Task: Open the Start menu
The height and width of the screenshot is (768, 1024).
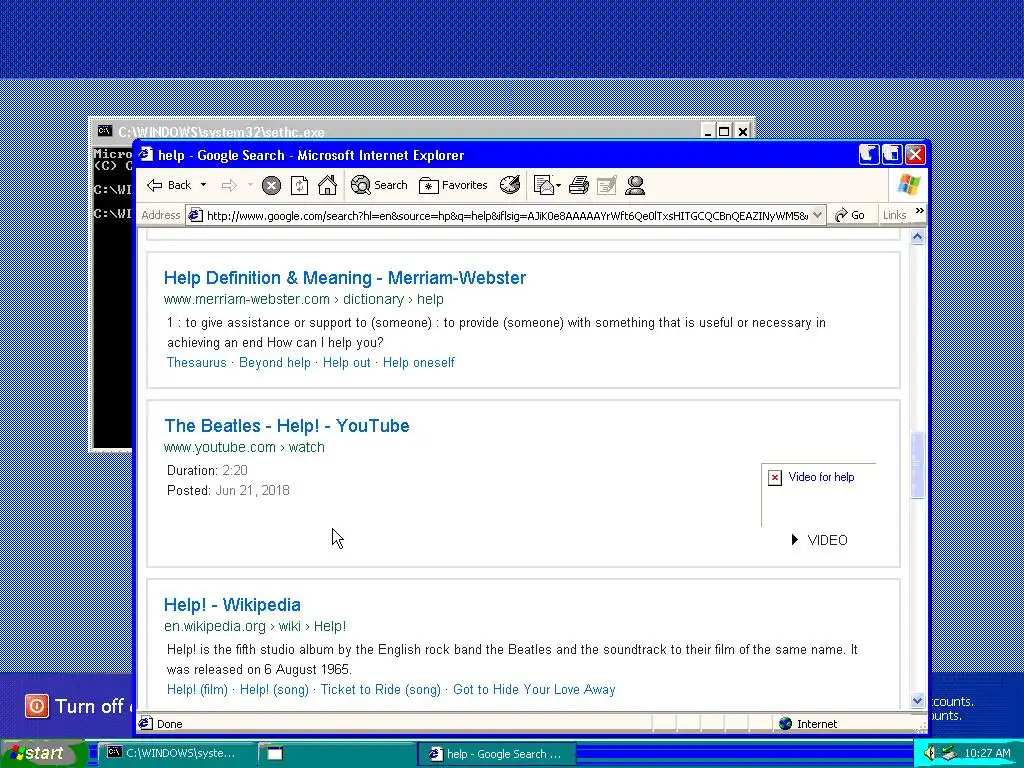Action: point(43,753)
